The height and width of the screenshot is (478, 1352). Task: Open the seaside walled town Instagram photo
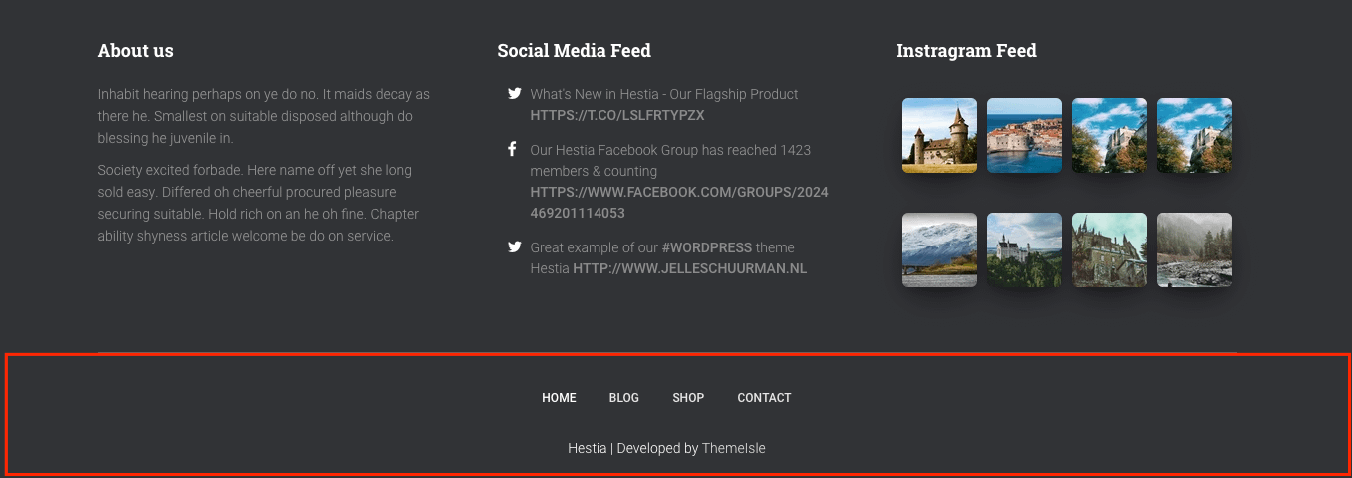[1024, 135]
